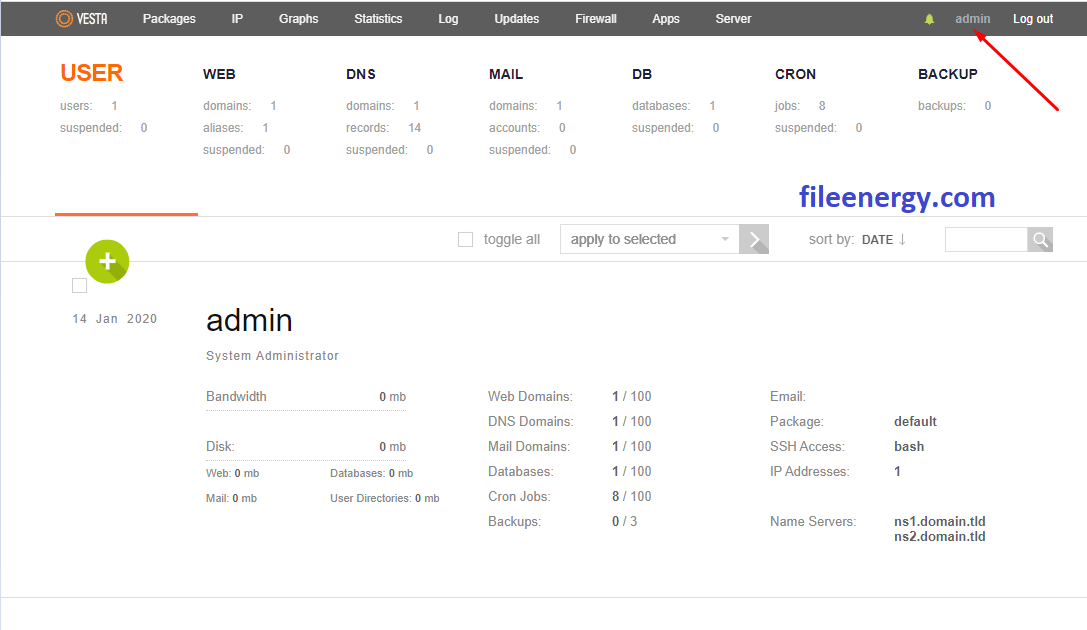1087x630 pixels.
Task: Open the IP menu
Action: click(237, 19)
